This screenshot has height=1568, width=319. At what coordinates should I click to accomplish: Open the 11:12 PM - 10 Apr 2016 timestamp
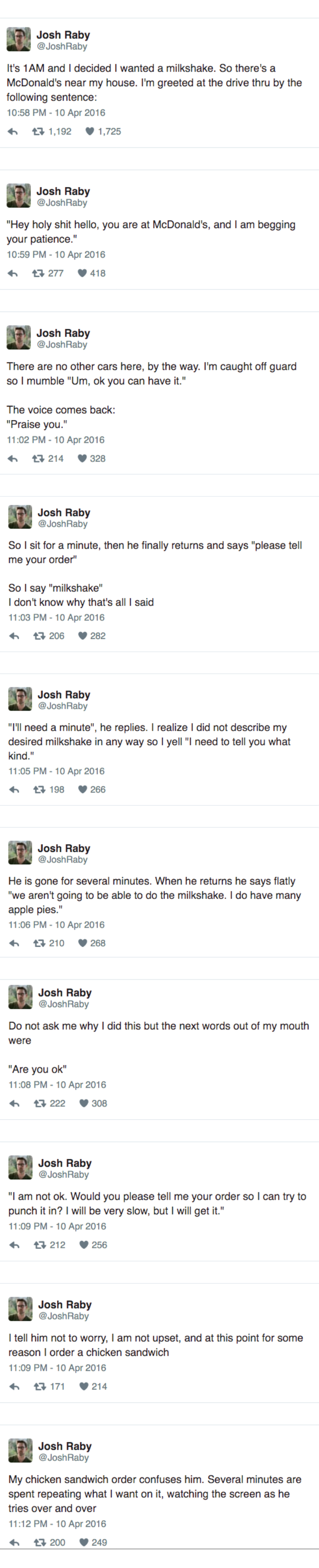[x=57, y=1524]
